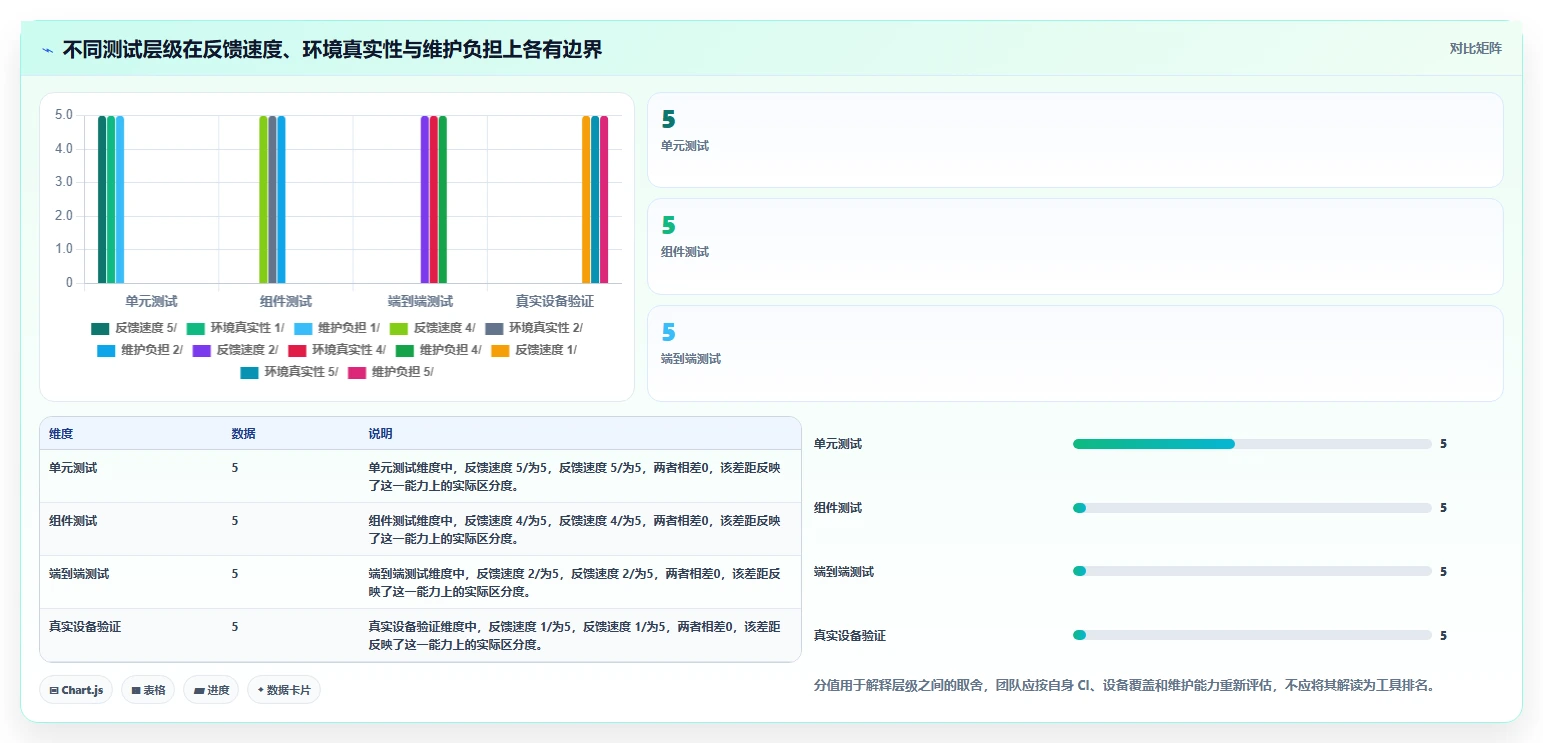The image size is (1543, 743).
Task: Open the 单元测试 data card
Action: tap(1075, 140)
